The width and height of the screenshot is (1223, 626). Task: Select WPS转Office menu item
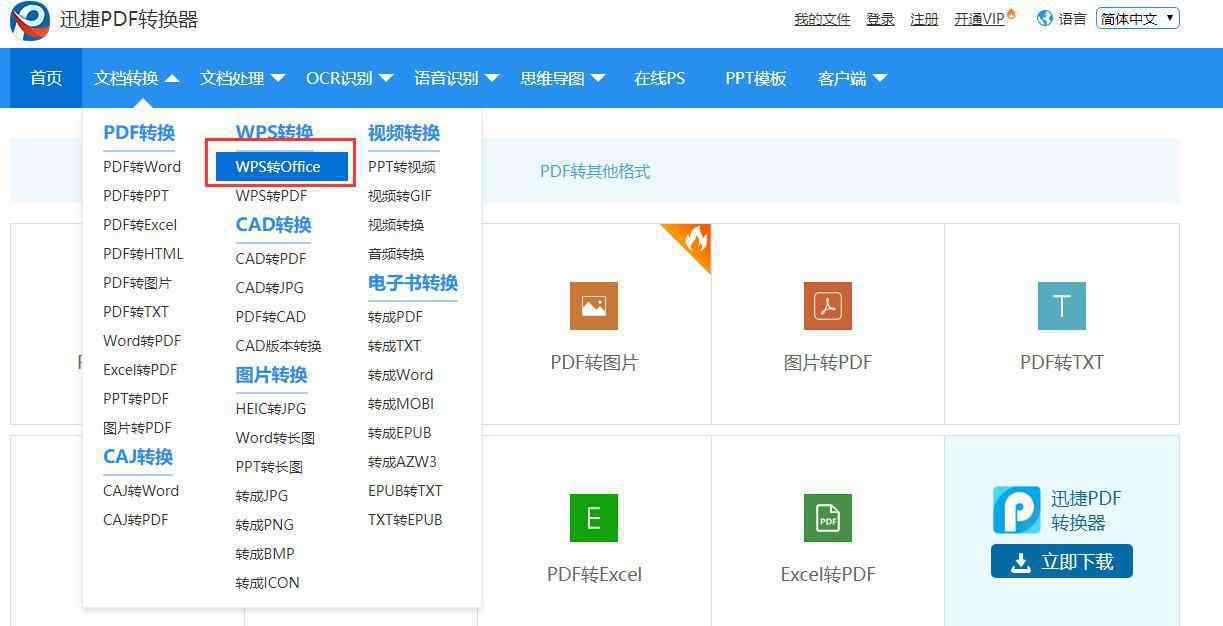click(x=281, y=166)
